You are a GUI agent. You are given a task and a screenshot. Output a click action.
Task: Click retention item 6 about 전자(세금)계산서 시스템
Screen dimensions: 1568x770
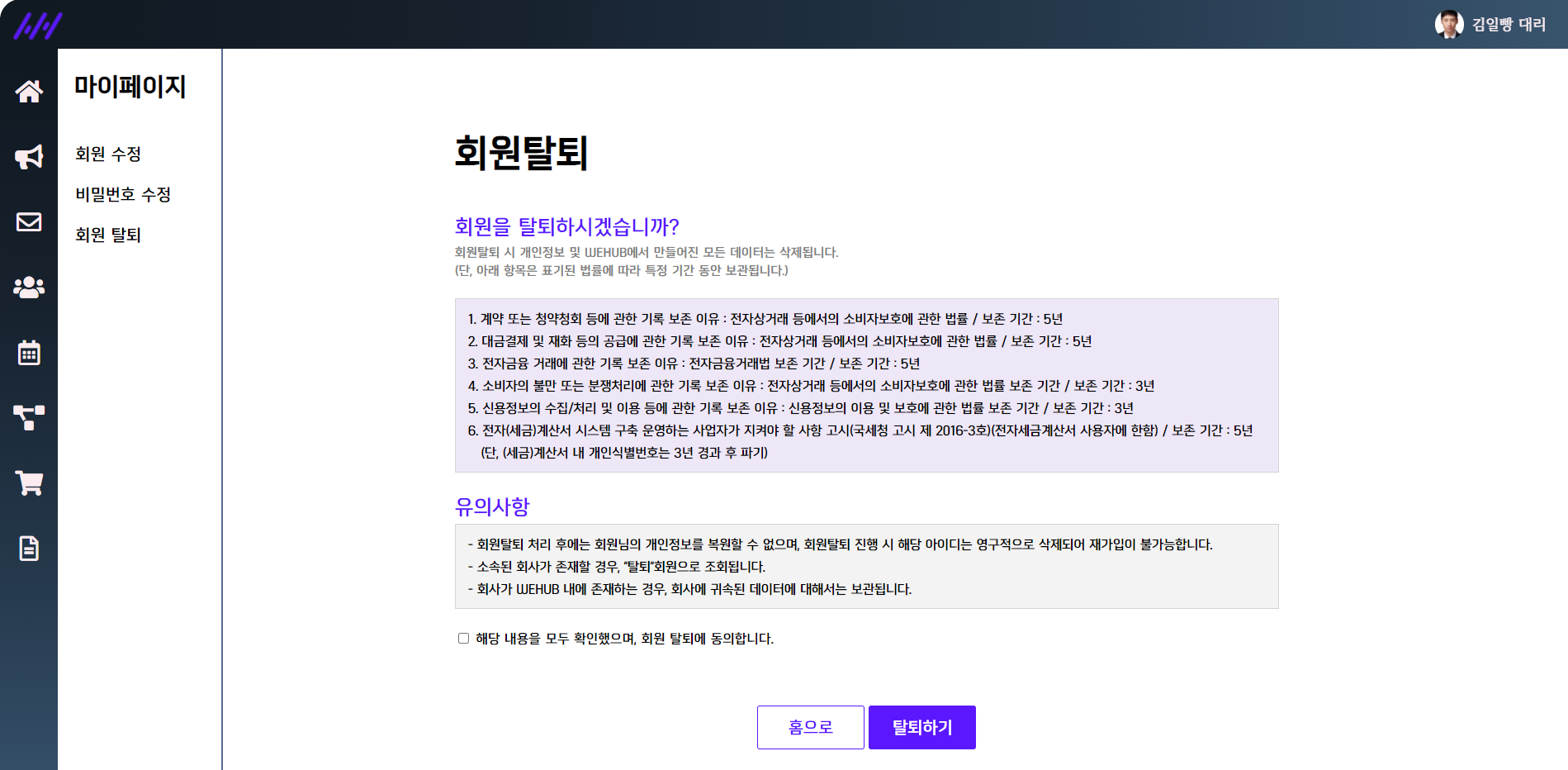point(860,430)
